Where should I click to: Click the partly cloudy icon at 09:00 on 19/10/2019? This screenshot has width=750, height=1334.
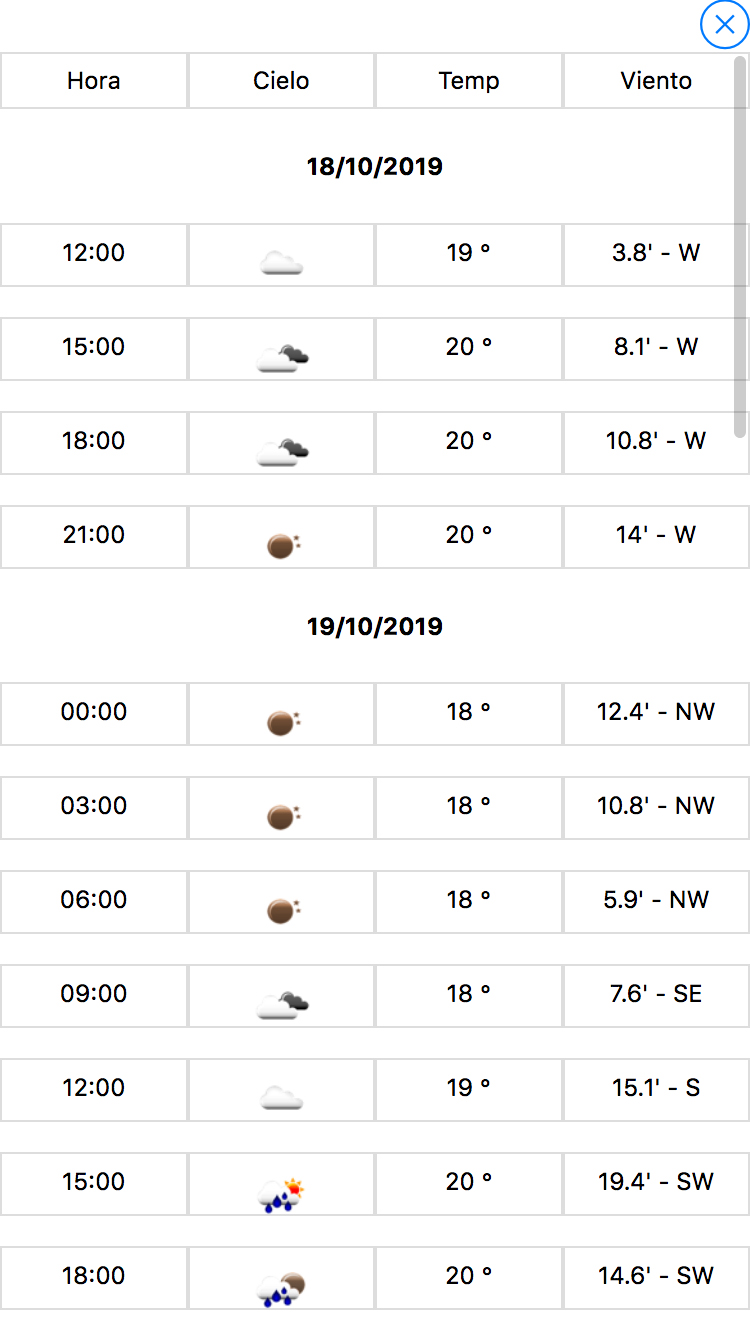[282, 1004]
